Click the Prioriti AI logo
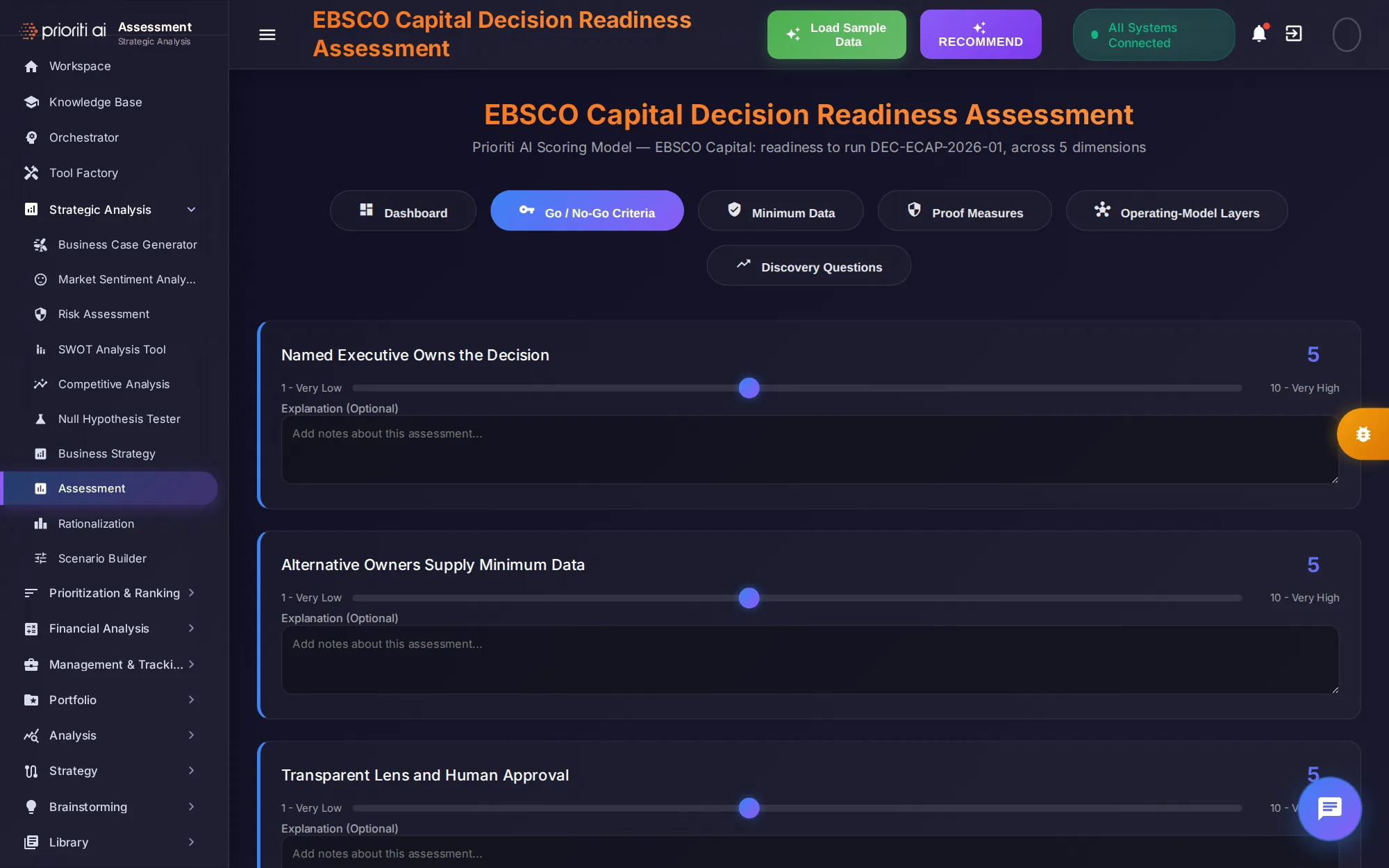Viewport: 1389px width, 868px height. [63, 31]
